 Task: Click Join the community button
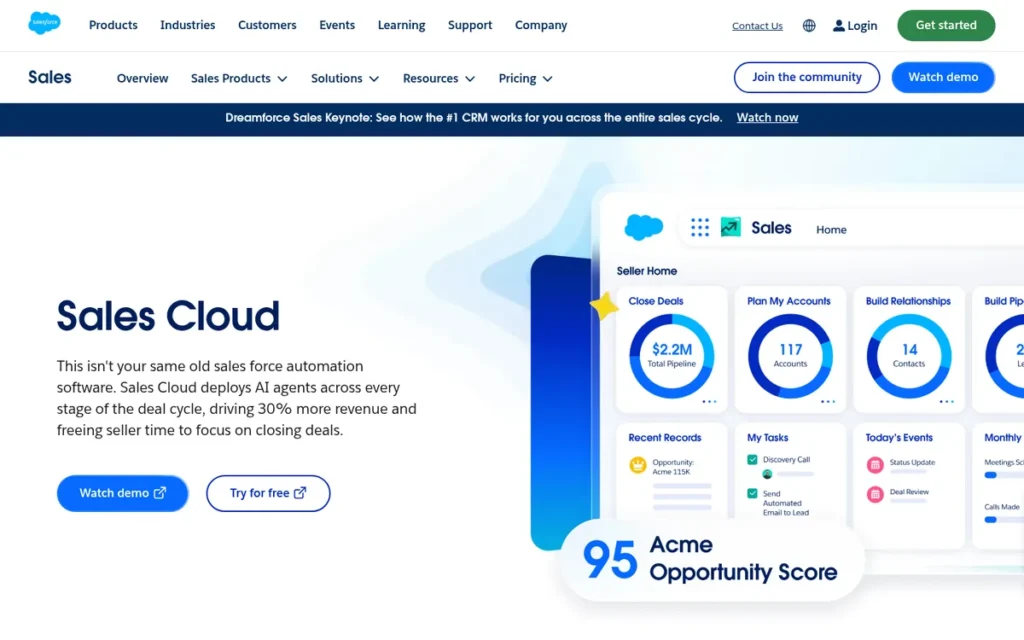pyautogui.click(x=807, y=77)
